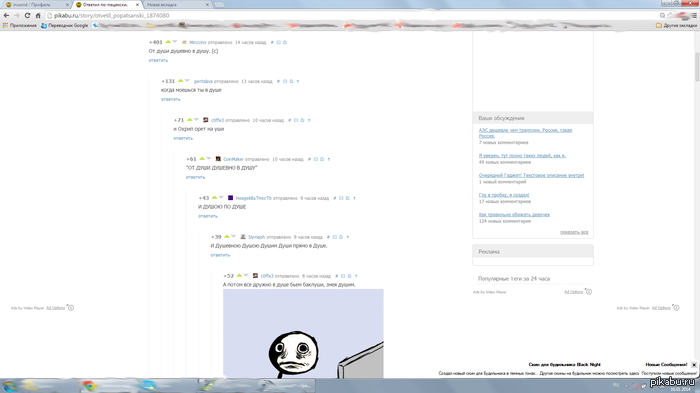Image resolution: width=700 pixels, height=393 pixels.
Task: Reply to the +61 comment via "ответить"
Action: [x=196, y=177]
